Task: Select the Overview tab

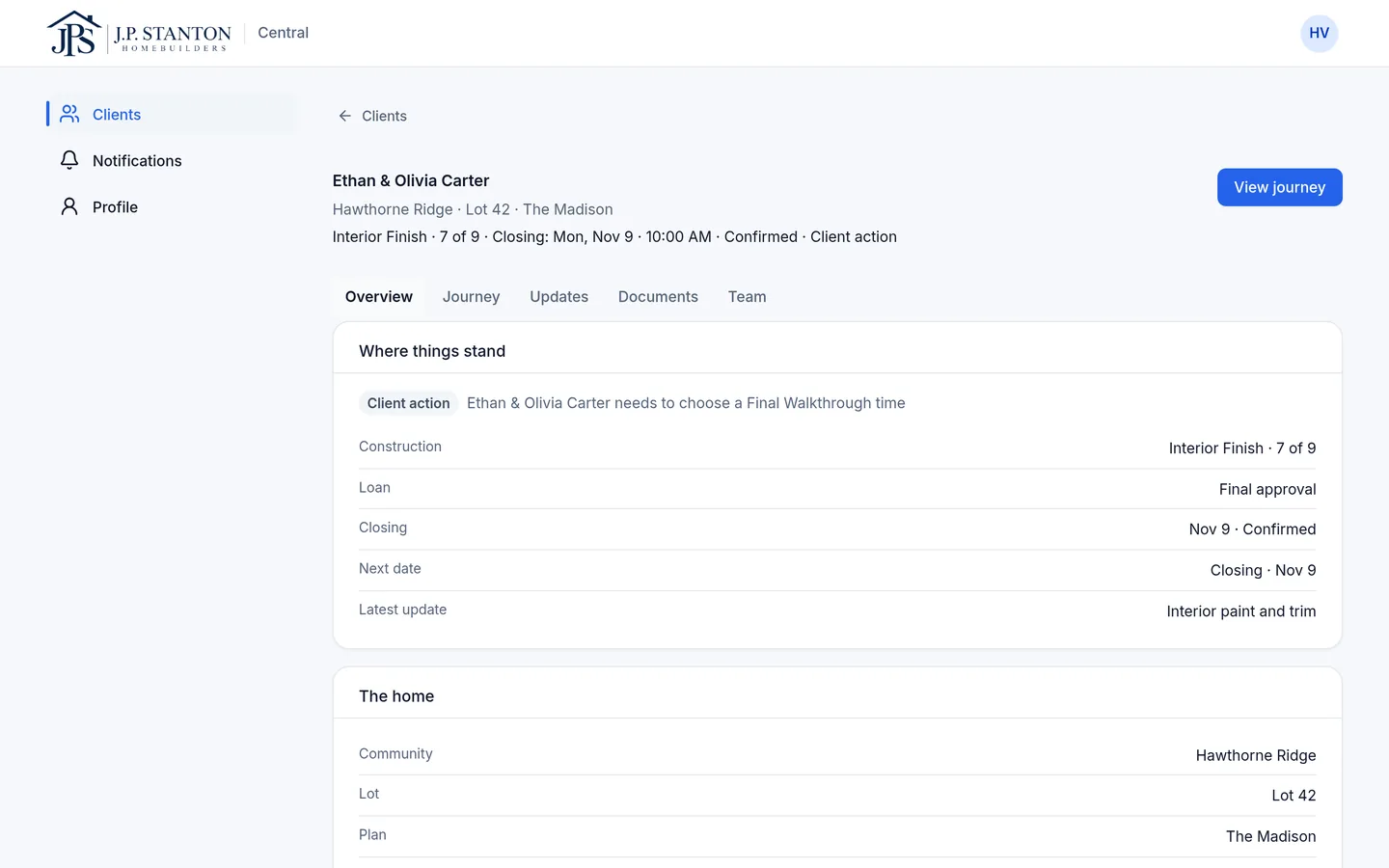Action: (x=379, y=297)
